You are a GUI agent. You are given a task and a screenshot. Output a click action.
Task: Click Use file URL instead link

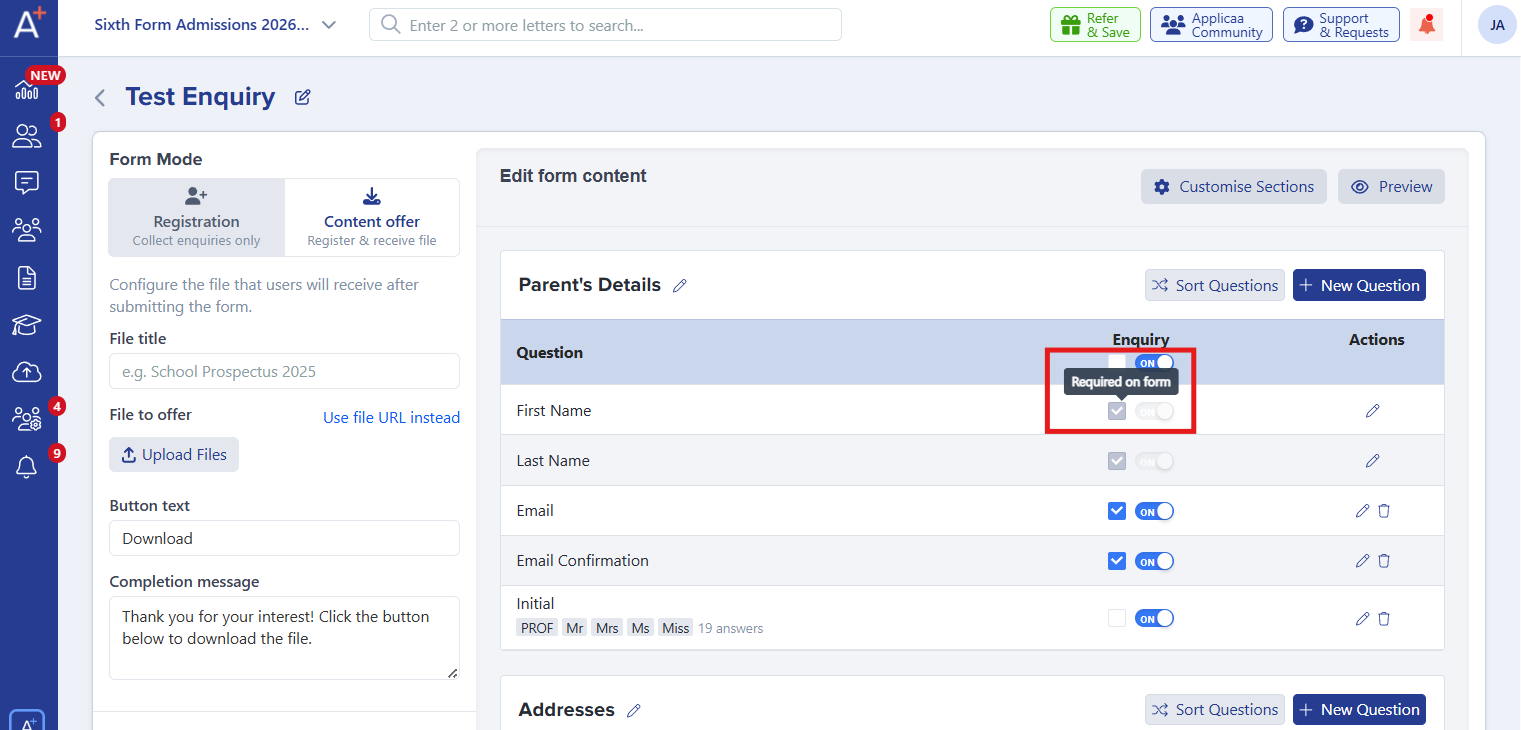(391, 418)
